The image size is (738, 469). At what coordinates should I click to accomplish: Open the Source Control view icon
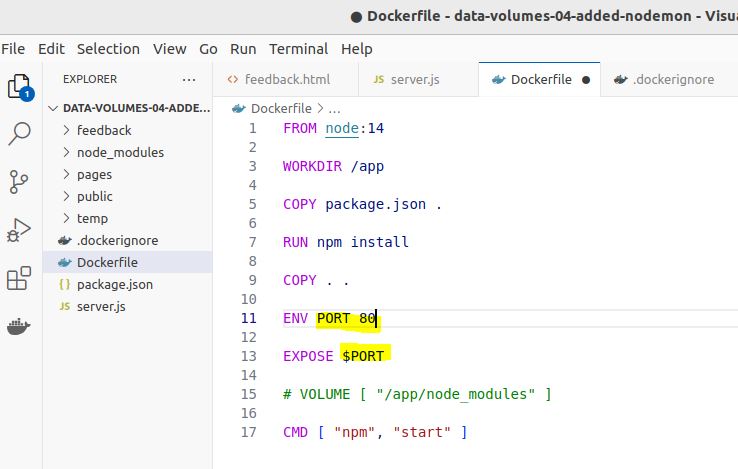(19, 182)
